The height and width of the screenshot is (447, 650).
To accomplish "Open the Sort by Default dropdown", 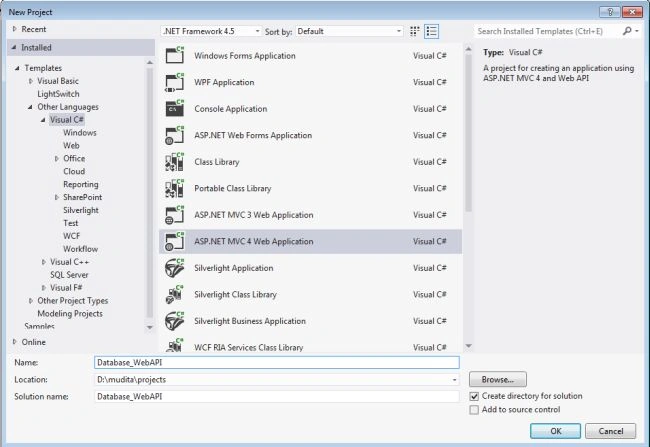I will (349, 31).
